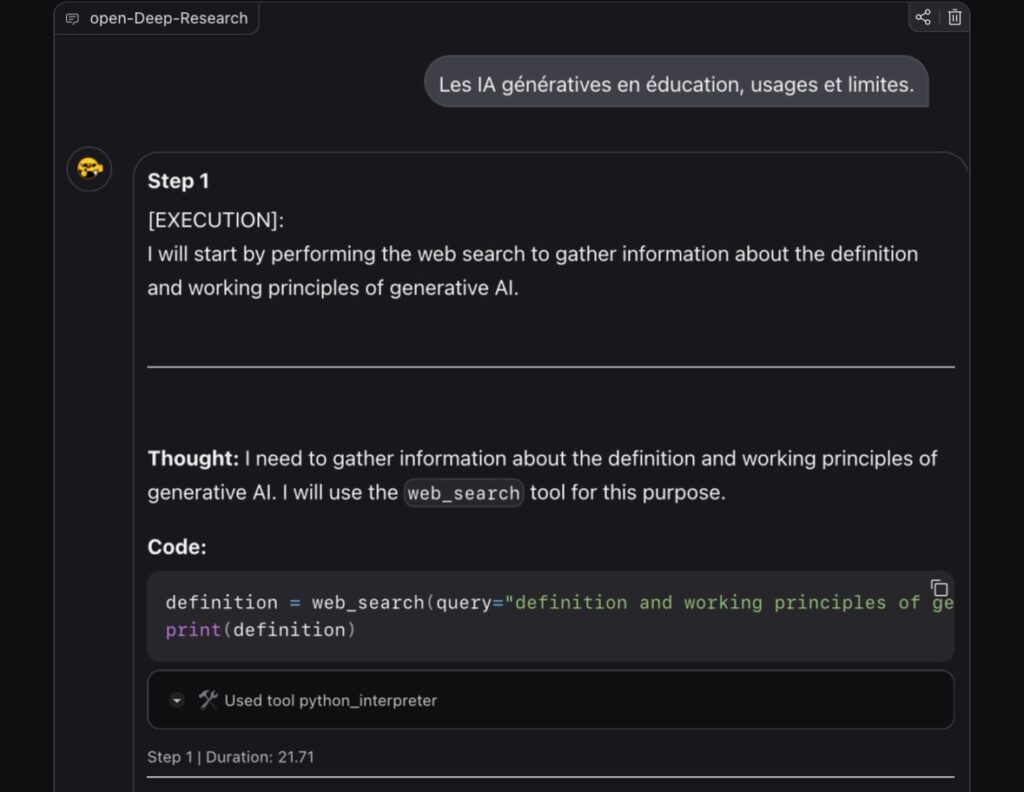Select the open-Deep-Research chat label
1024x792 pixels.
click(x=168, y=18)
